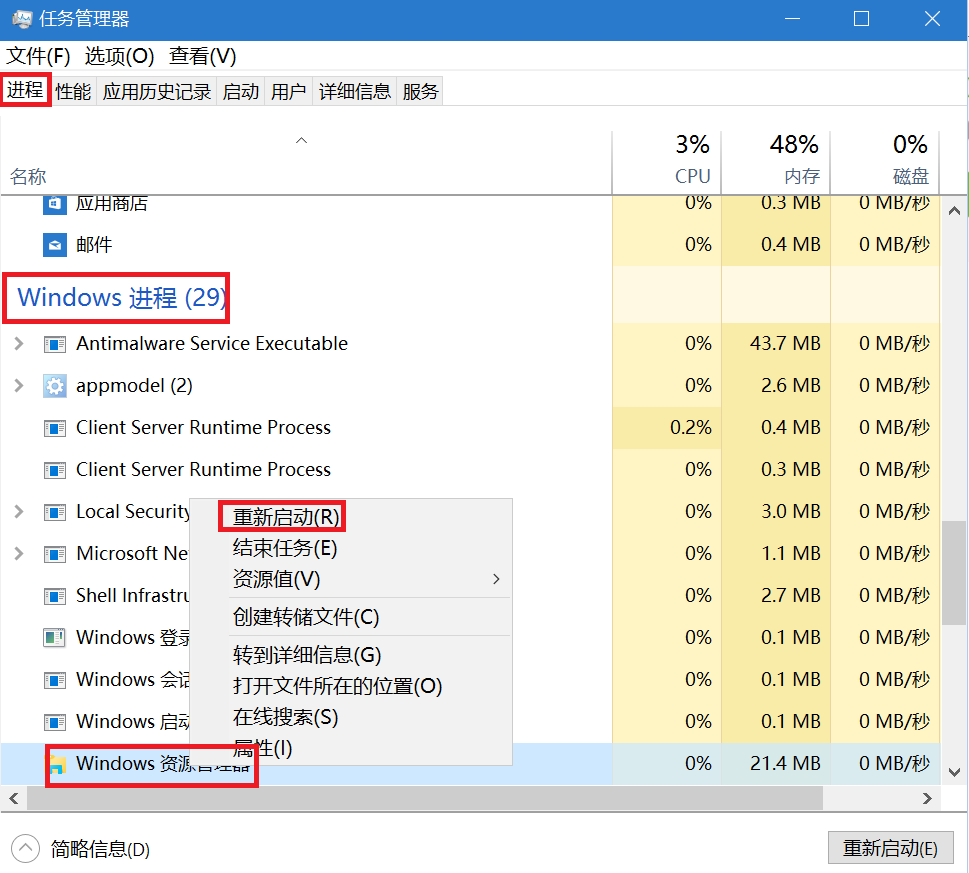The height and width of the screenshot is (873, 969).
Task: Click the Microsoft Ne process icon
Action: pos(54,554)
